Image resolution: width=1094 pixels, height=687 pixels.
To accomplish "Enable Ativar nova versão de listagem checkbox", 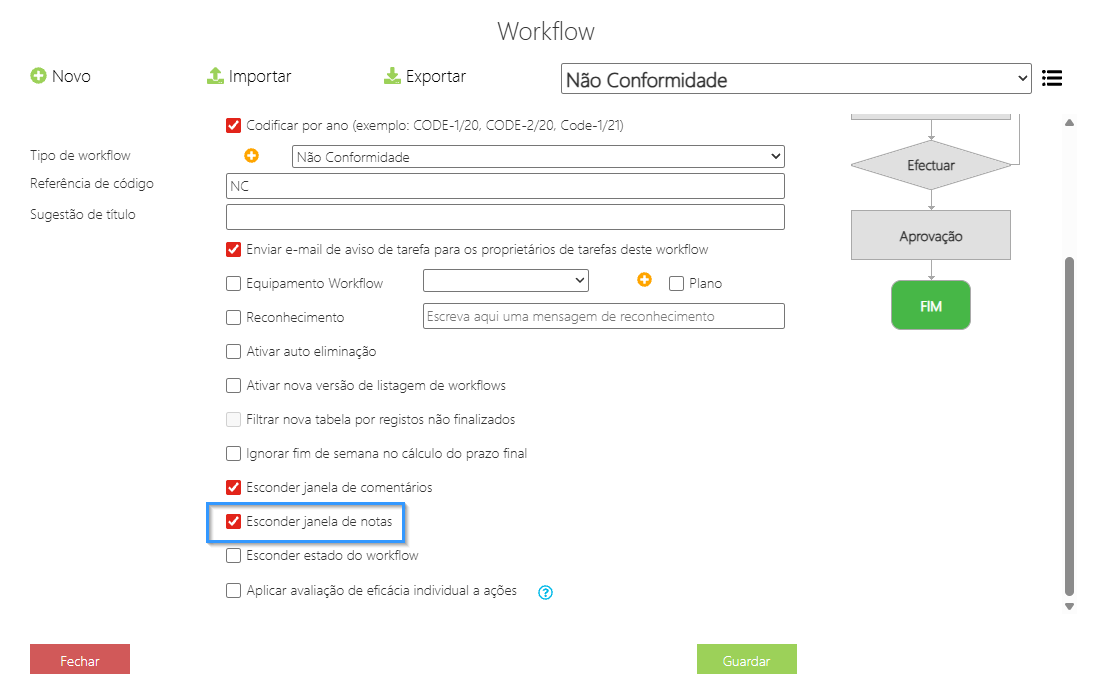I will tap(234, 386).
